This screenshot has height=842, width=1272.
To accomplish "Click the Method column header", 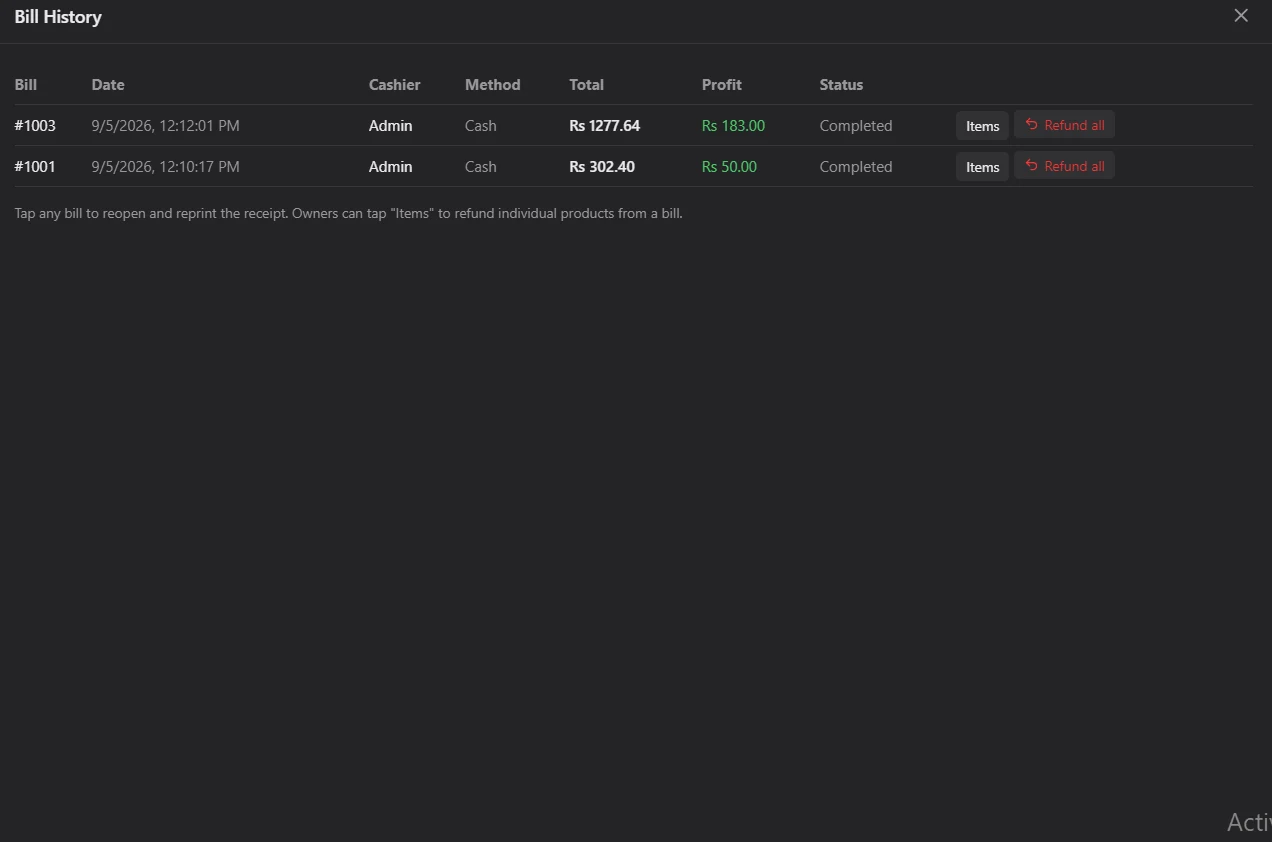I will (x=493, y=85).
